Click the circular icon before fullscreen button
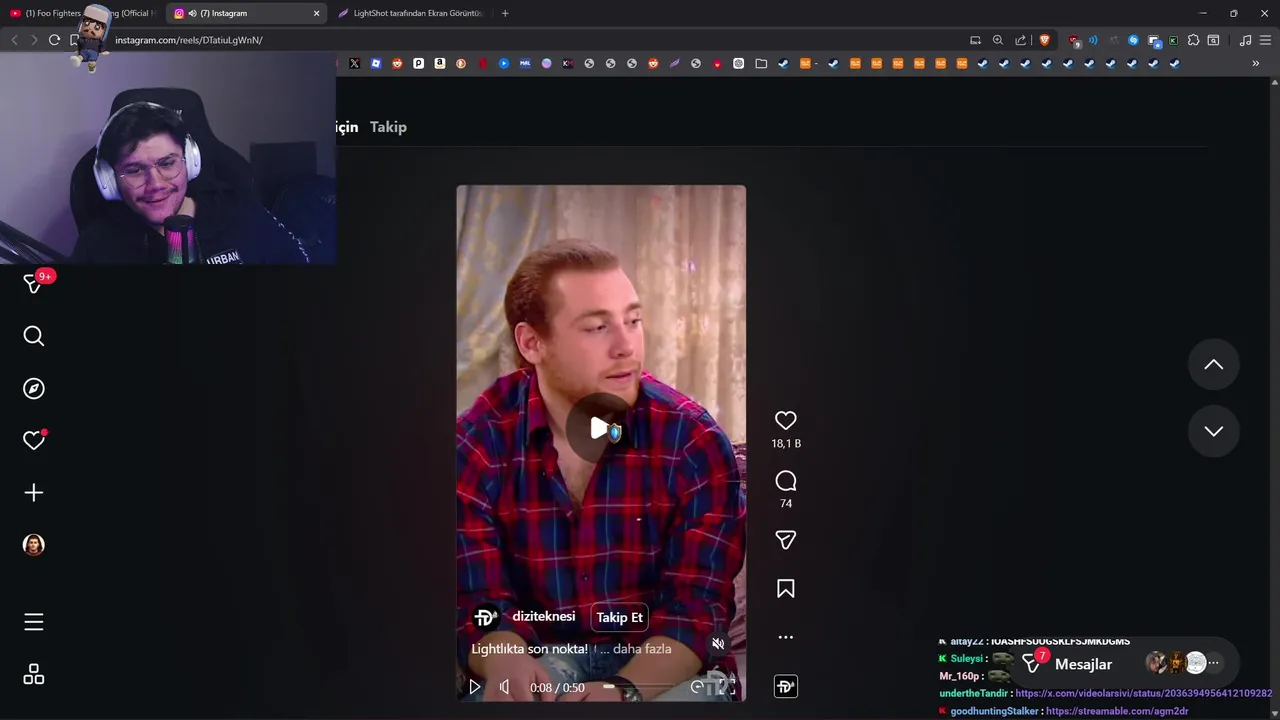1280x720 pixels. point(697,687)
